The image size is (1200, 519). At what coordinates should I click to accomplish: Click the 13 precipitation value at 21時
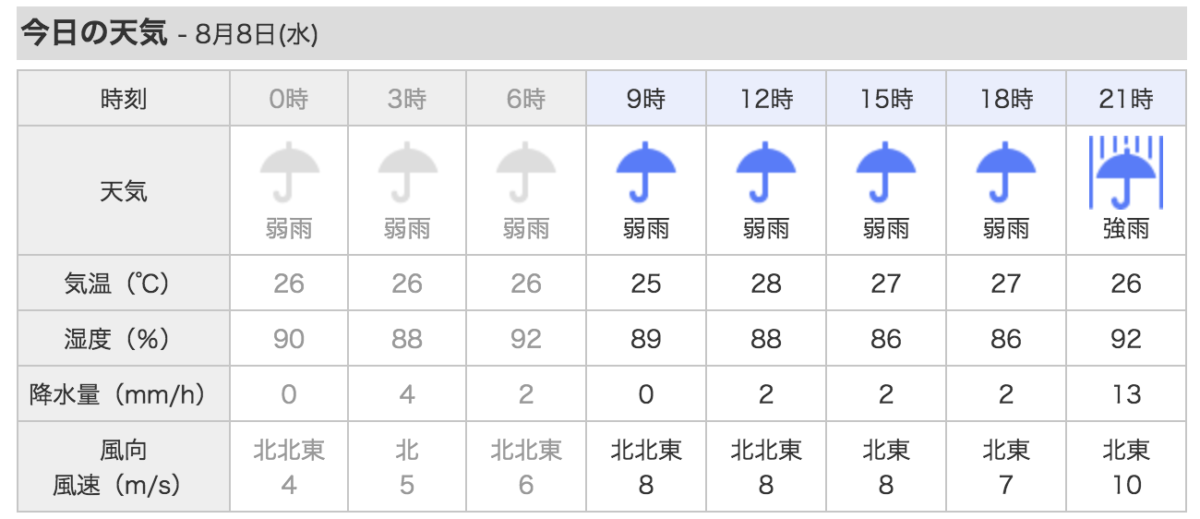[1126, 394]
